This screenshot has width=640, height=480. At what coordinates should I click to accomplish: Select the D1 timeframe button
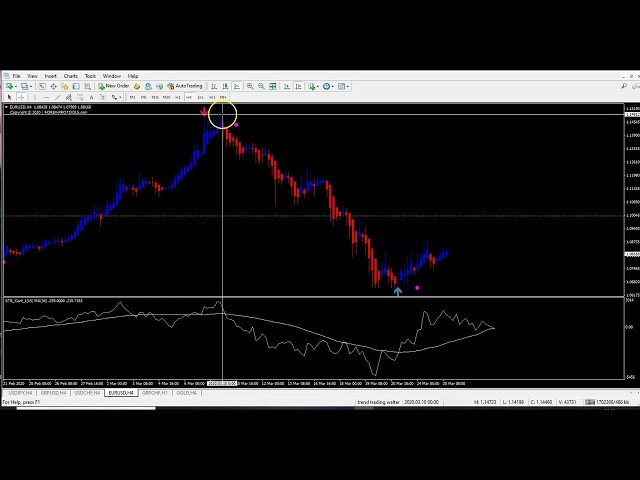(200, 97)
